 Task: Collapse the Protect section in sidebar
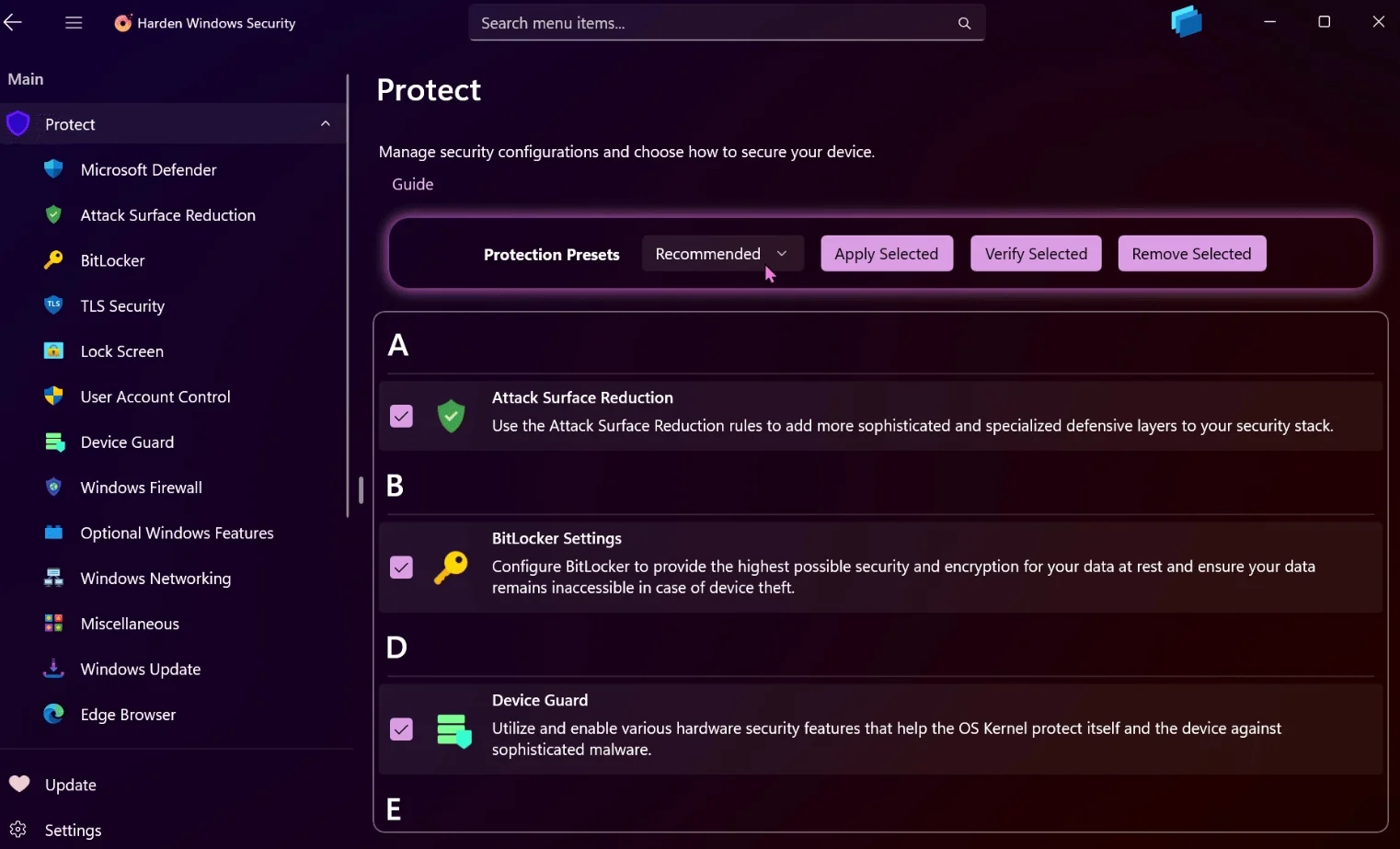(325, 122)
